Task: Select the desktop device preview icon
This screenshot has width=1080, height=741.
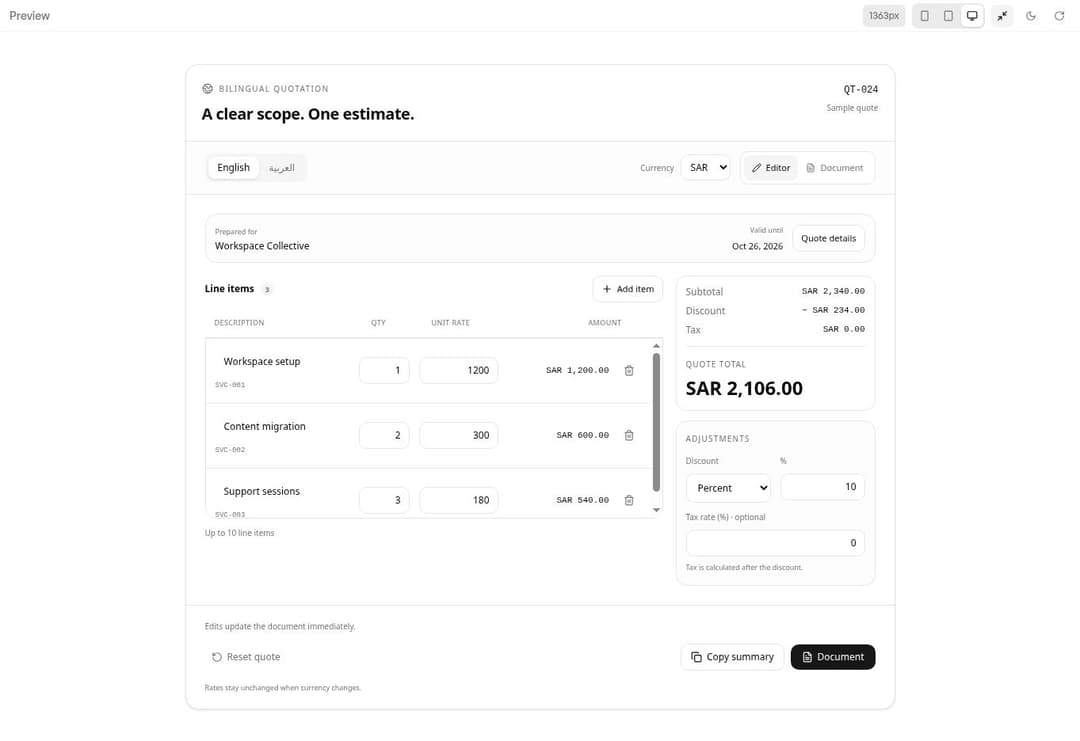Action: tap(972, 16)
